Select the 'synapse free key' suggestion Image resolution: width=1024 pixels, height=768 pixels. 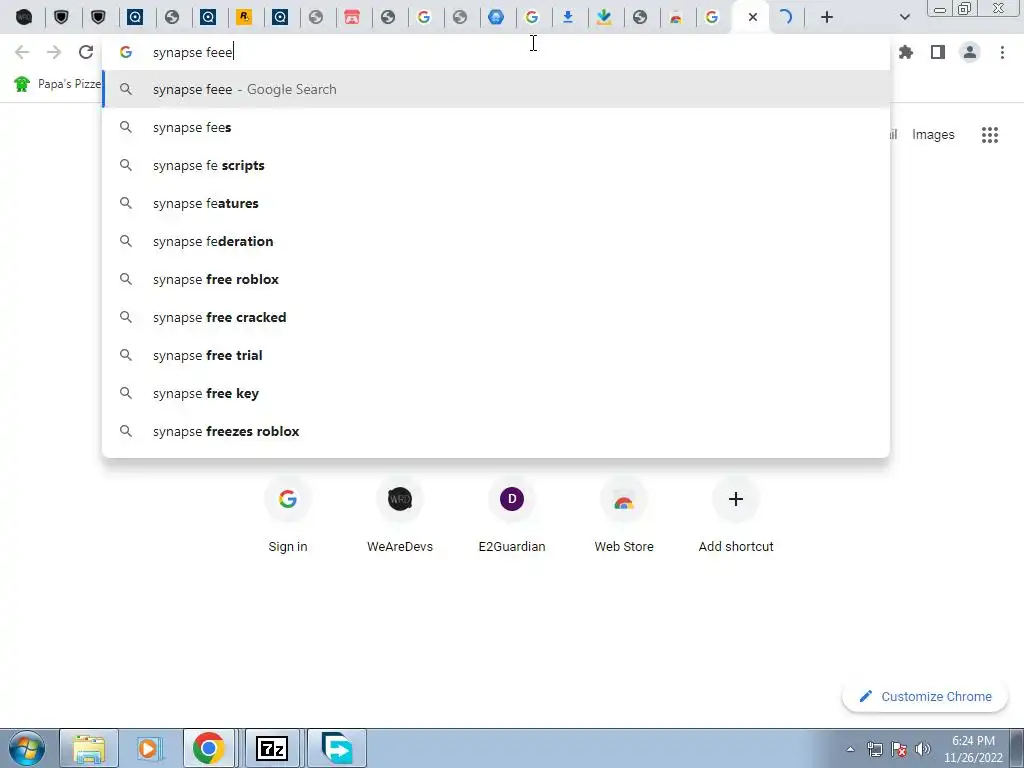pyautogui.click(x=496, y=392)
